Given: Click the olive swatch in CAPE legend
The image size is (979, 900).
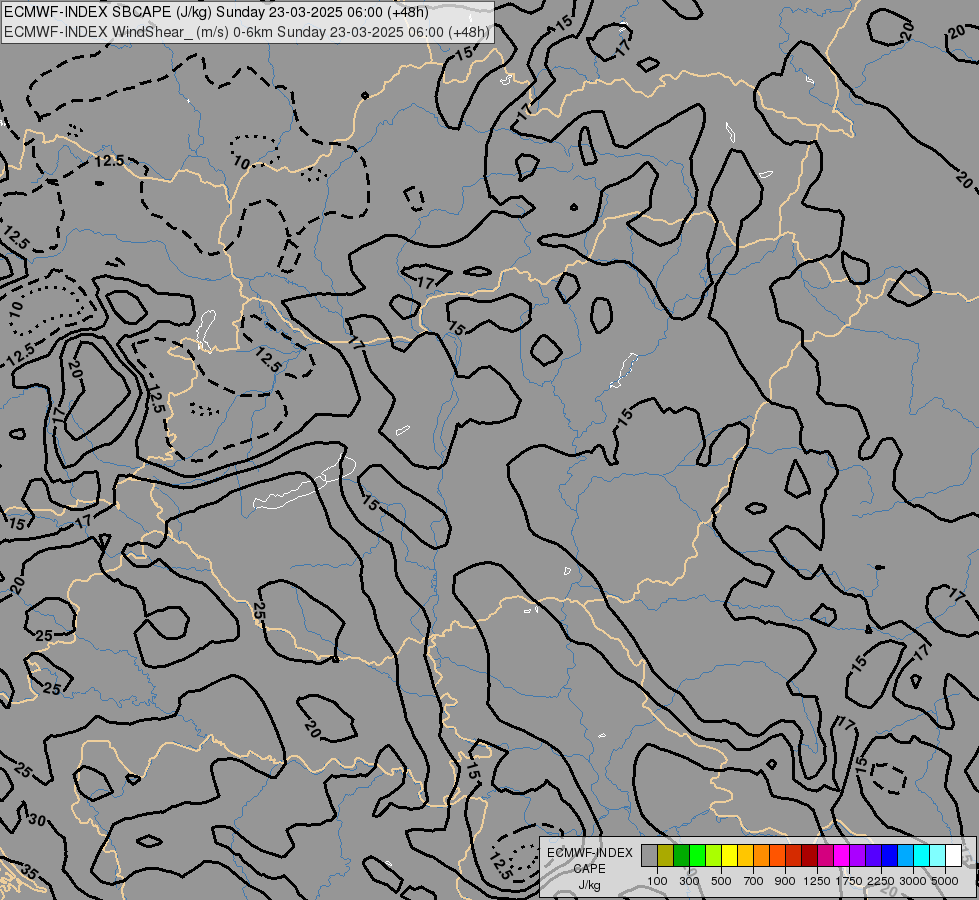Looking at the screenshot, I should 665,855.
